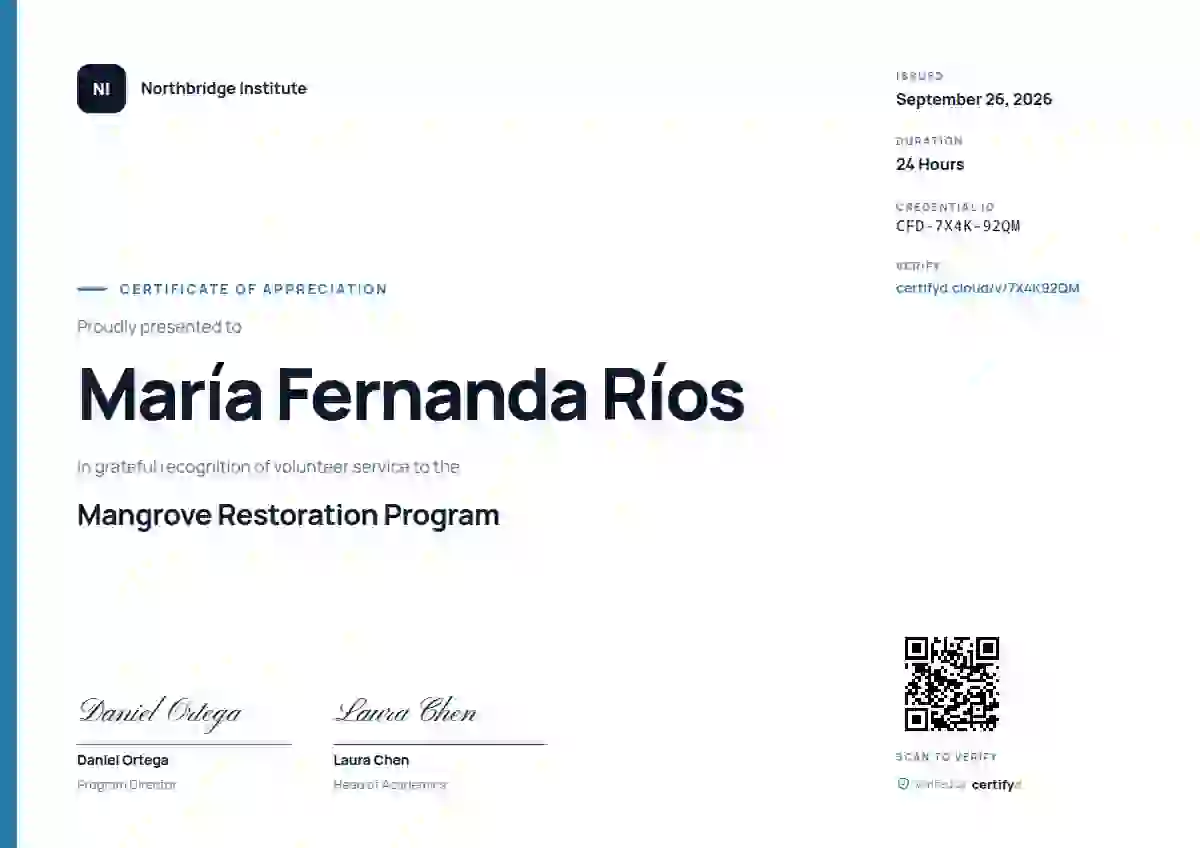Click the 'Program Director' title
1200x848 pixels.
click(x=127, y=785)
